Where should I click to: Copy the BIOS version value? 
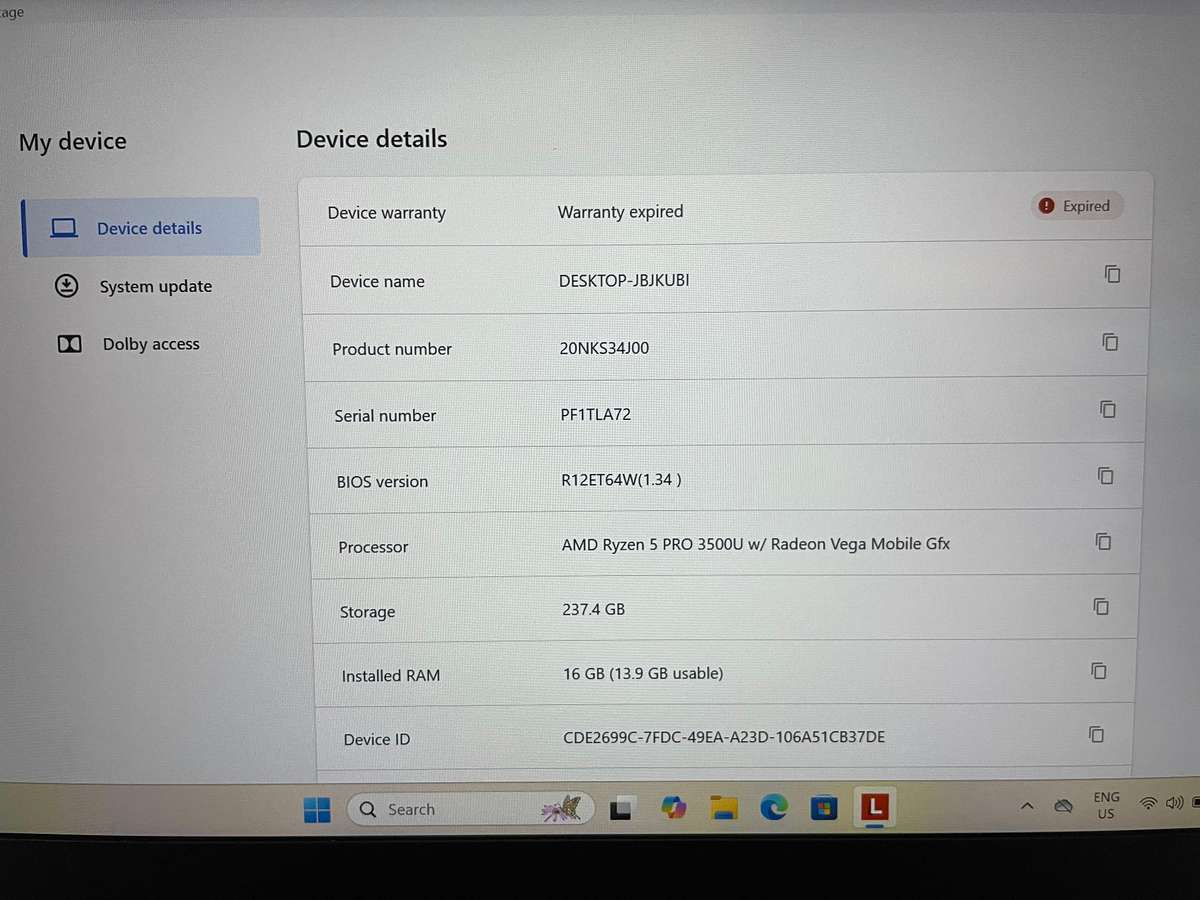click(1105, 476)
